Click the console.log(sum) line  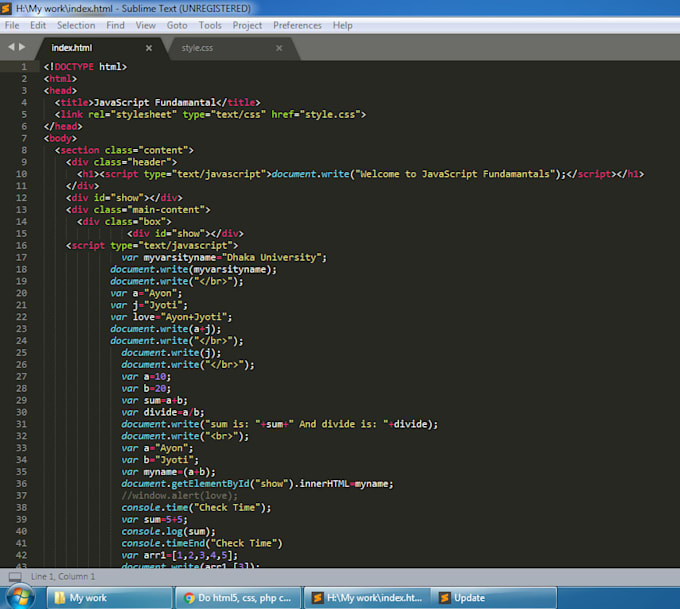[168, 531]
